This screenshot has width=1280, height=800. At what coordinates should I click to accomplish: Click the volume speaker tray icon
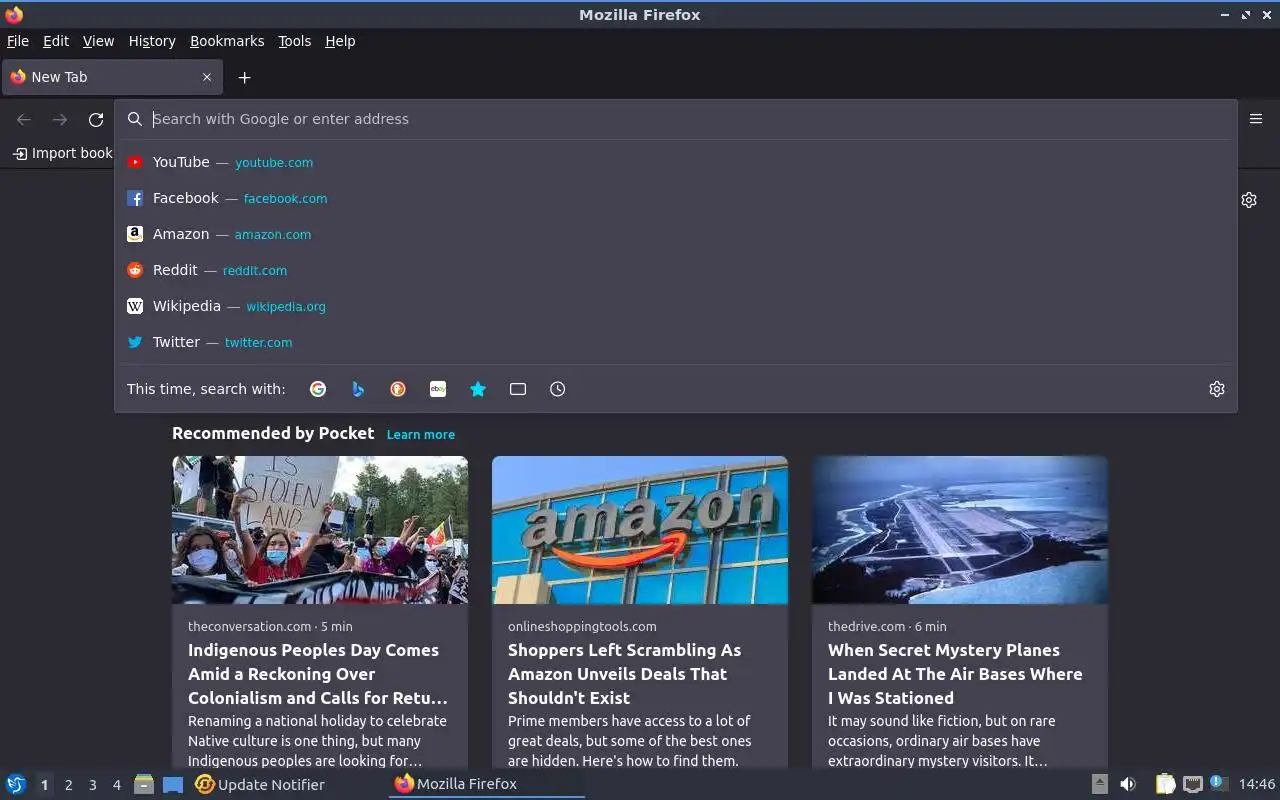(1128, 784)
